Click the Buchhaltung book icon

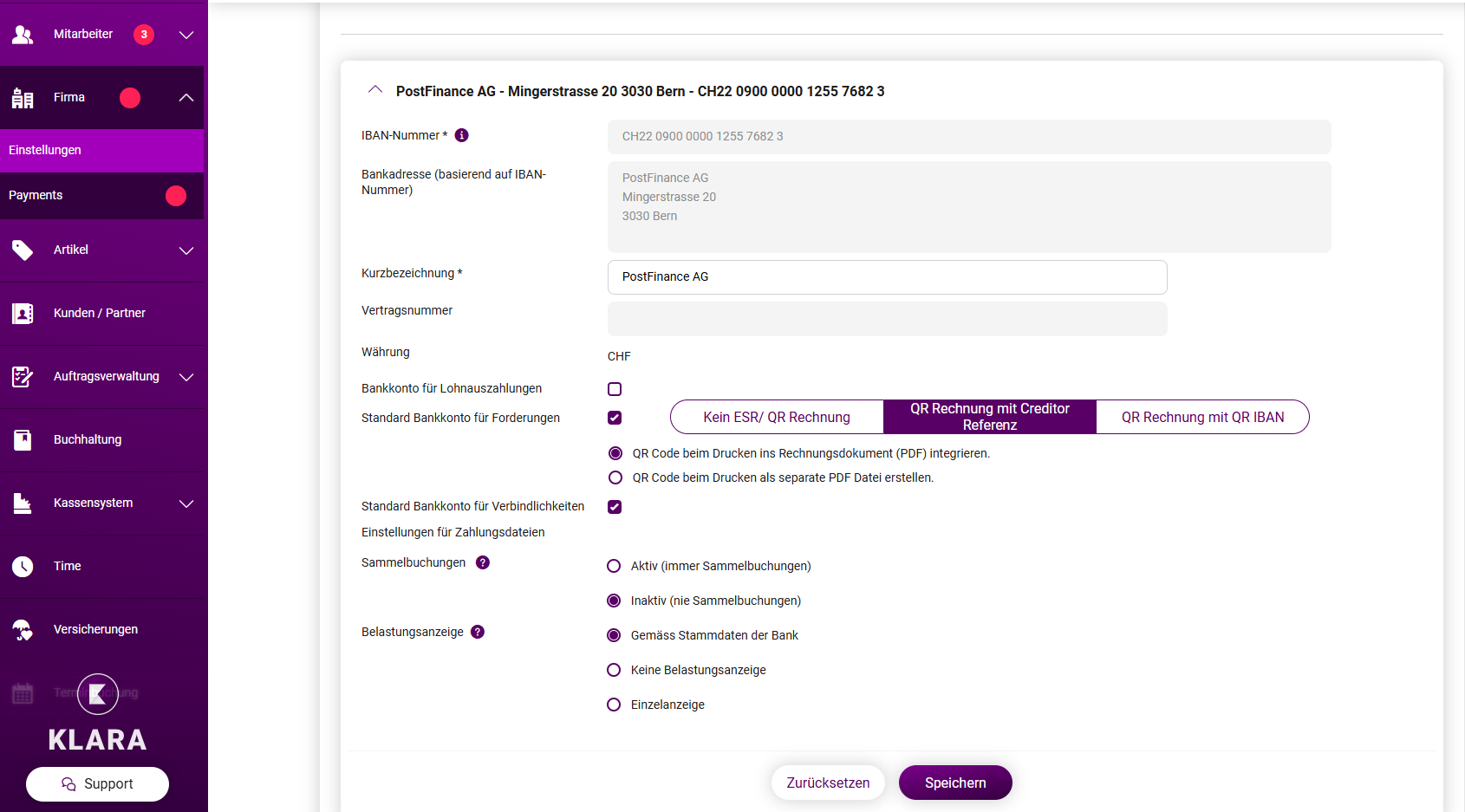point(23,440)
